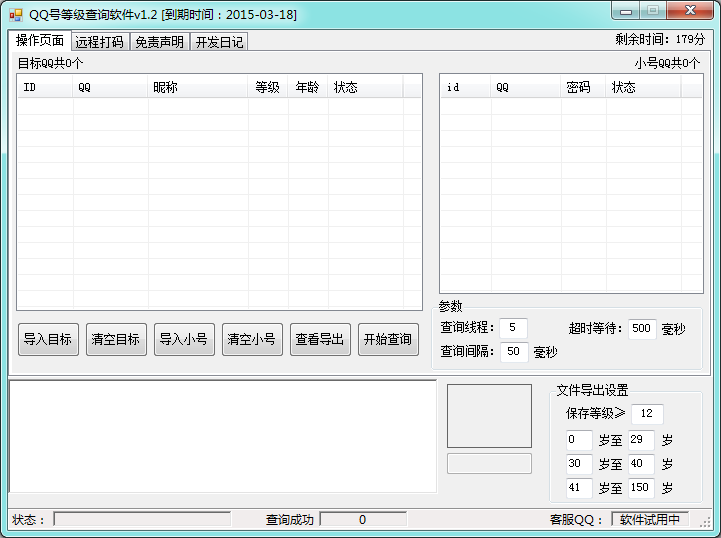Switch to the 操作页面 tab

[40, 40]
